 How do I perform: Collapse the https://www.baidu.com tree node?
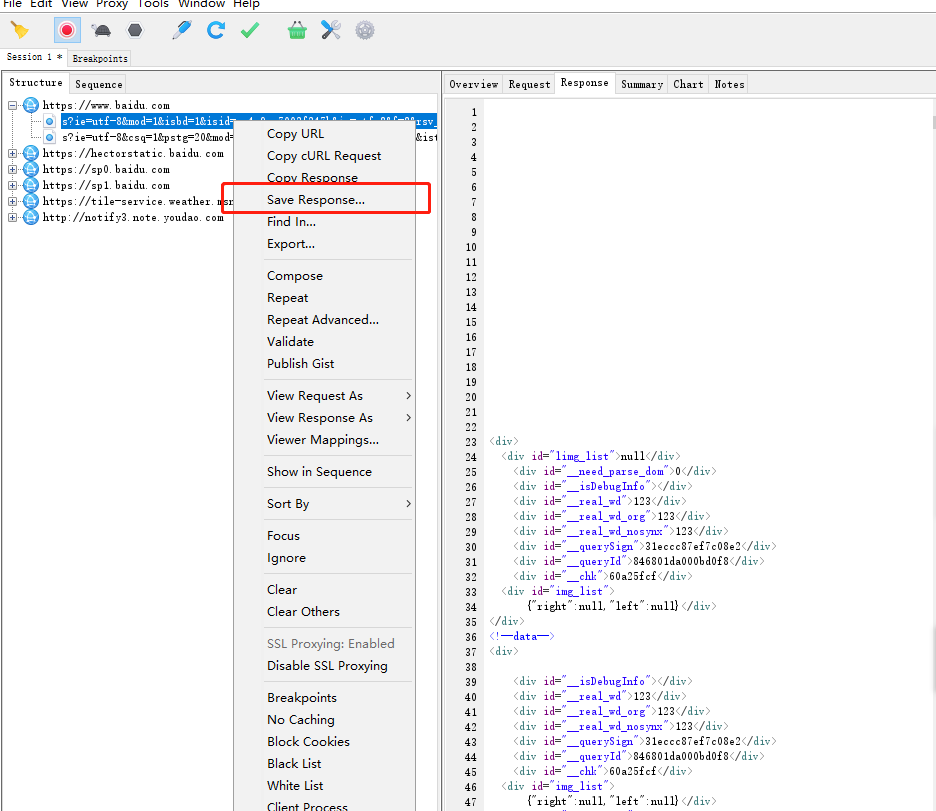point(13,106)
